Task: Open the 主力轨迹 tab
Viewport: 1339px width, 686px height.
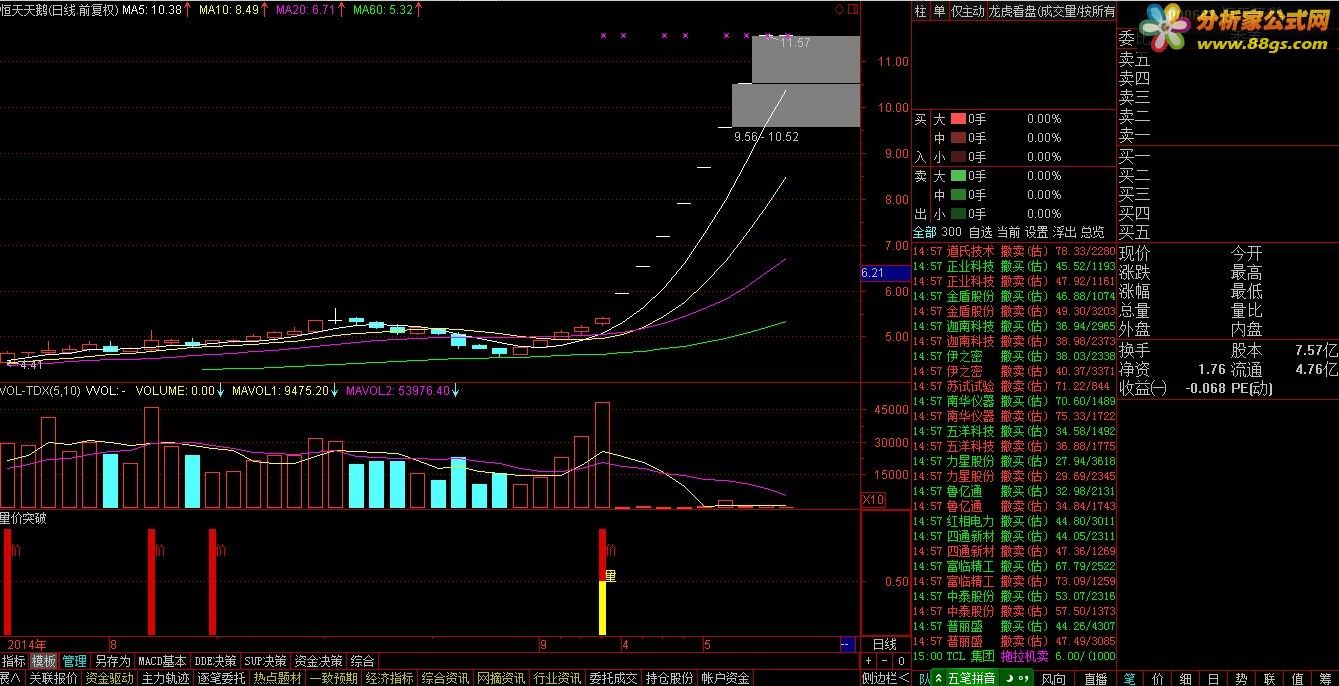Action: [165, 678]
